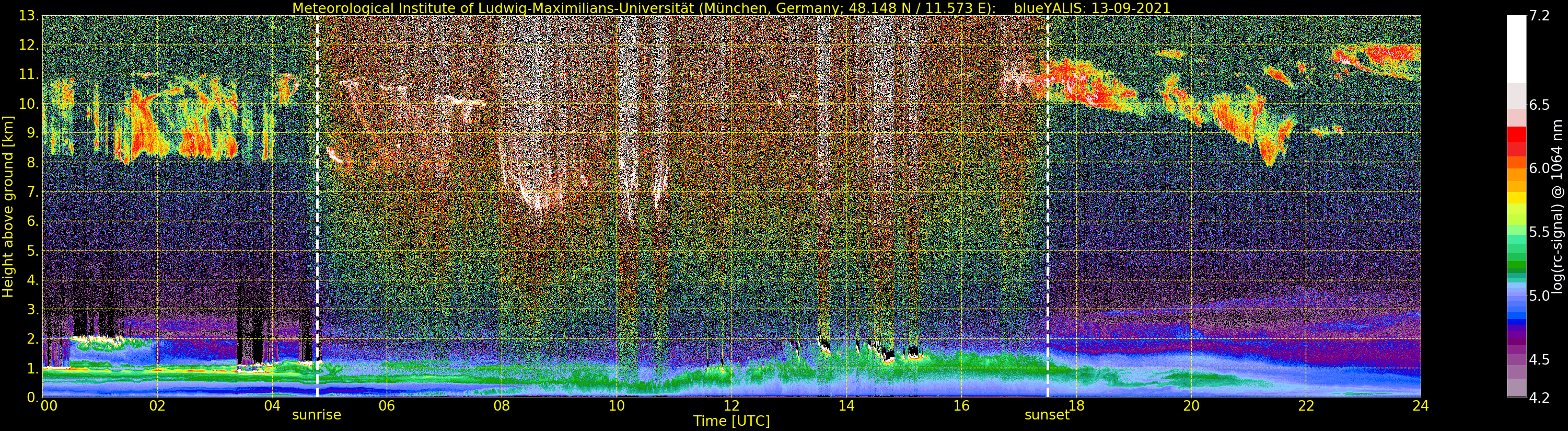Click the colorbar value 6.5
Image resolution: width=1568 pixels, height=431 pixels.
point(1539,105)
